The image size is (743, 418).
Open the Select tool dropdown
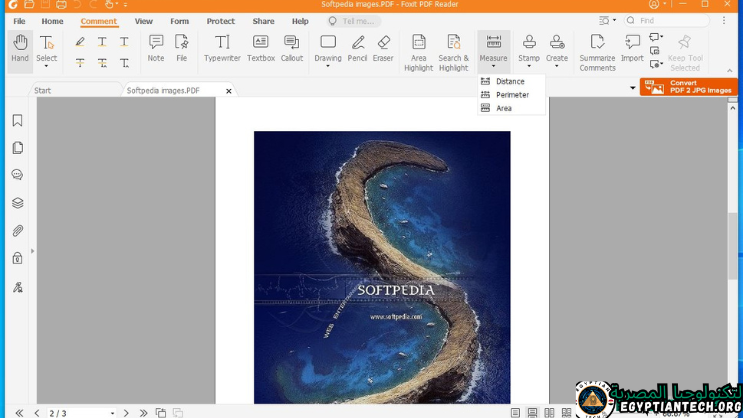point(47,67)
